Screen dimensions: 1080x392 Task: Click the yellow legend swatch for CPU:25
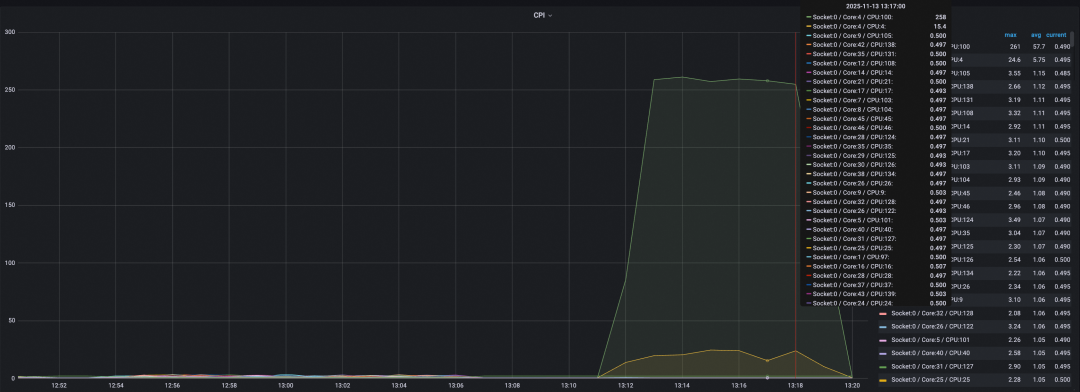point(883,380)
